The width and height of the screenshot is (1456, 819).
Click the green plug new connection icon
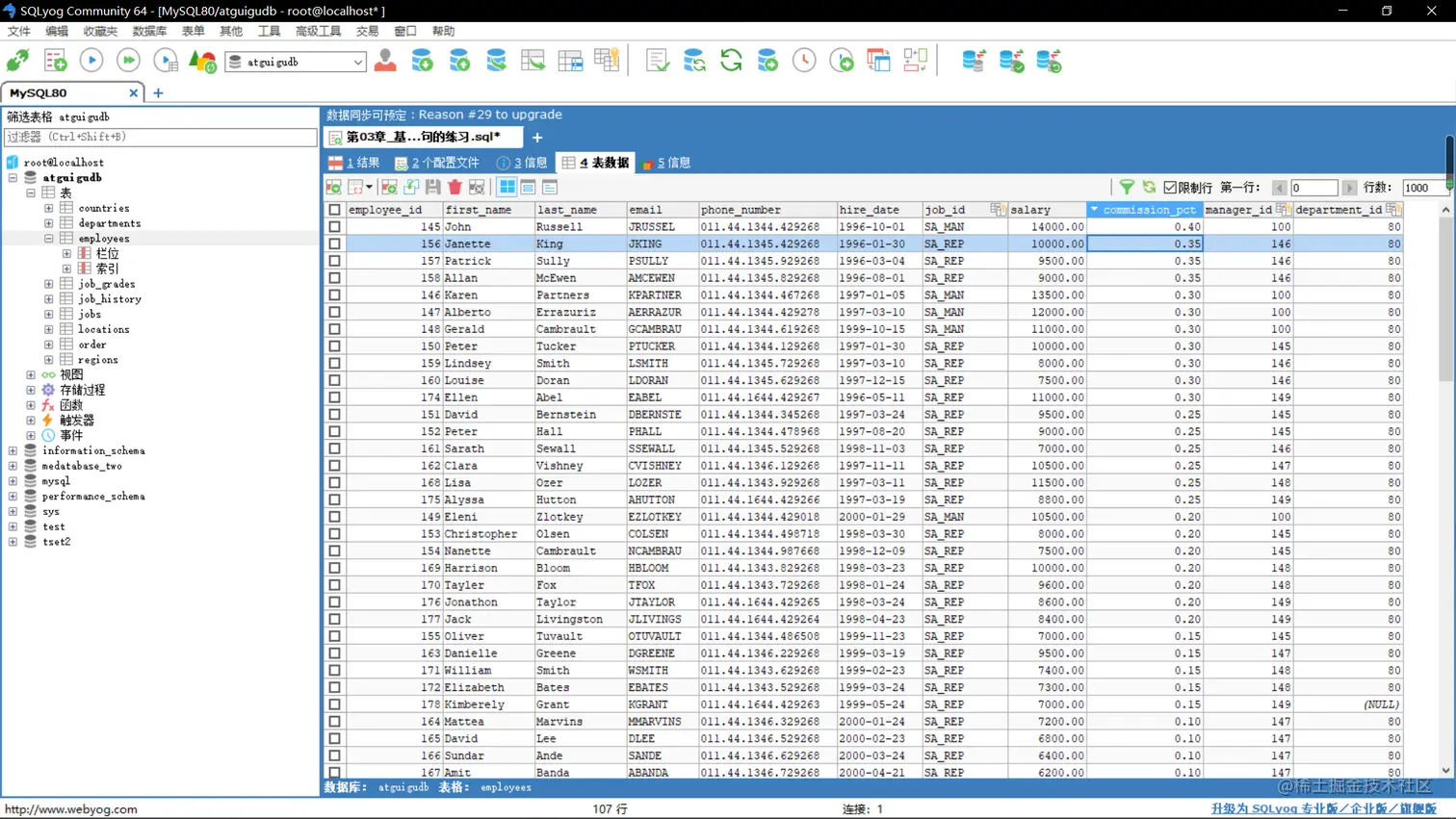pyautogui.click(x=18, y=61)
